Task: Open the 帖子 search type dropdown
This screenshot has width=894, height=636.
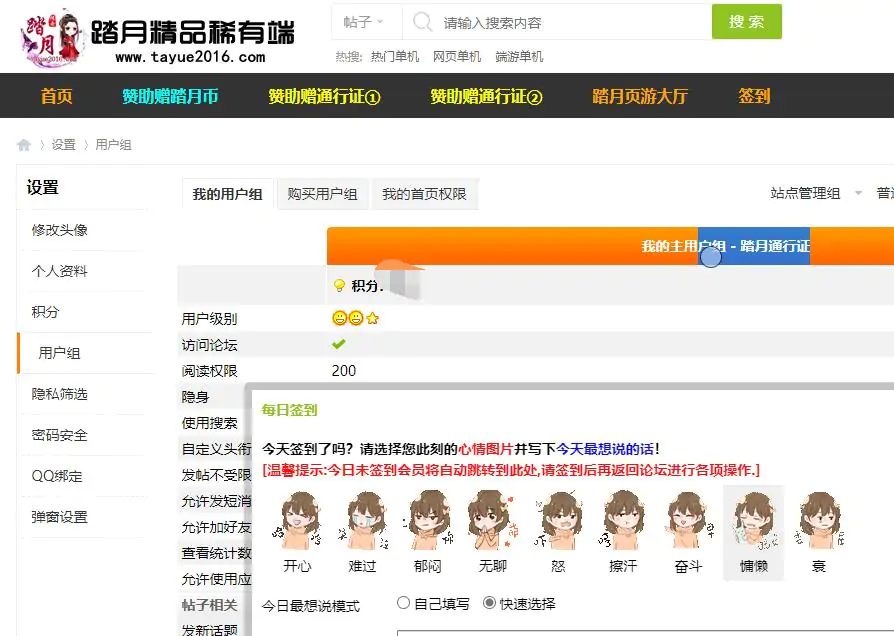Action: point(364,22)
